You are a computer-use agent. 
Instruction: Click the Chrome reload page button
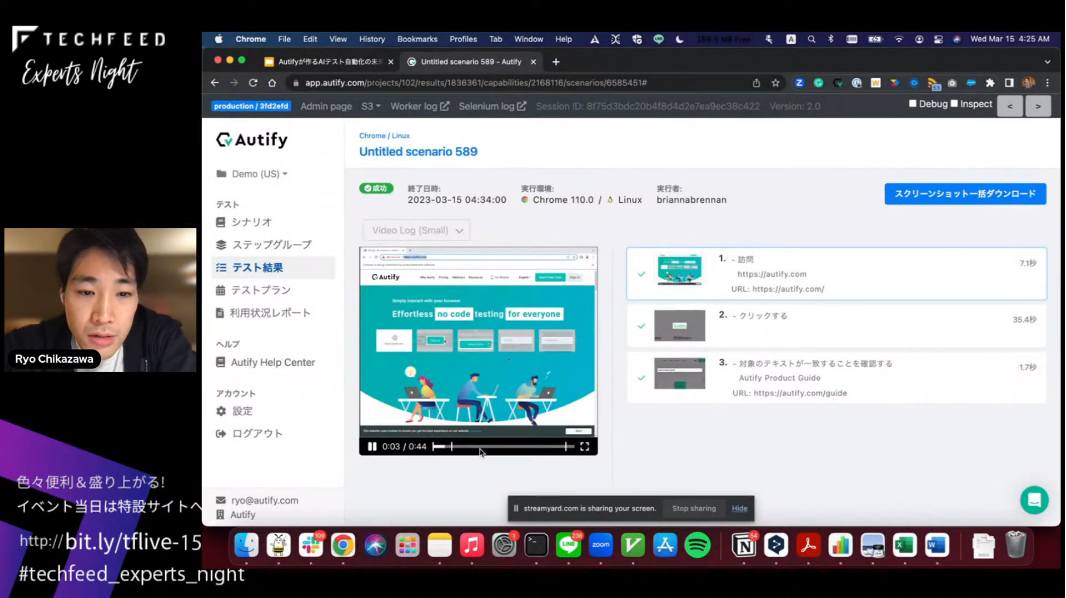[253, 83]
